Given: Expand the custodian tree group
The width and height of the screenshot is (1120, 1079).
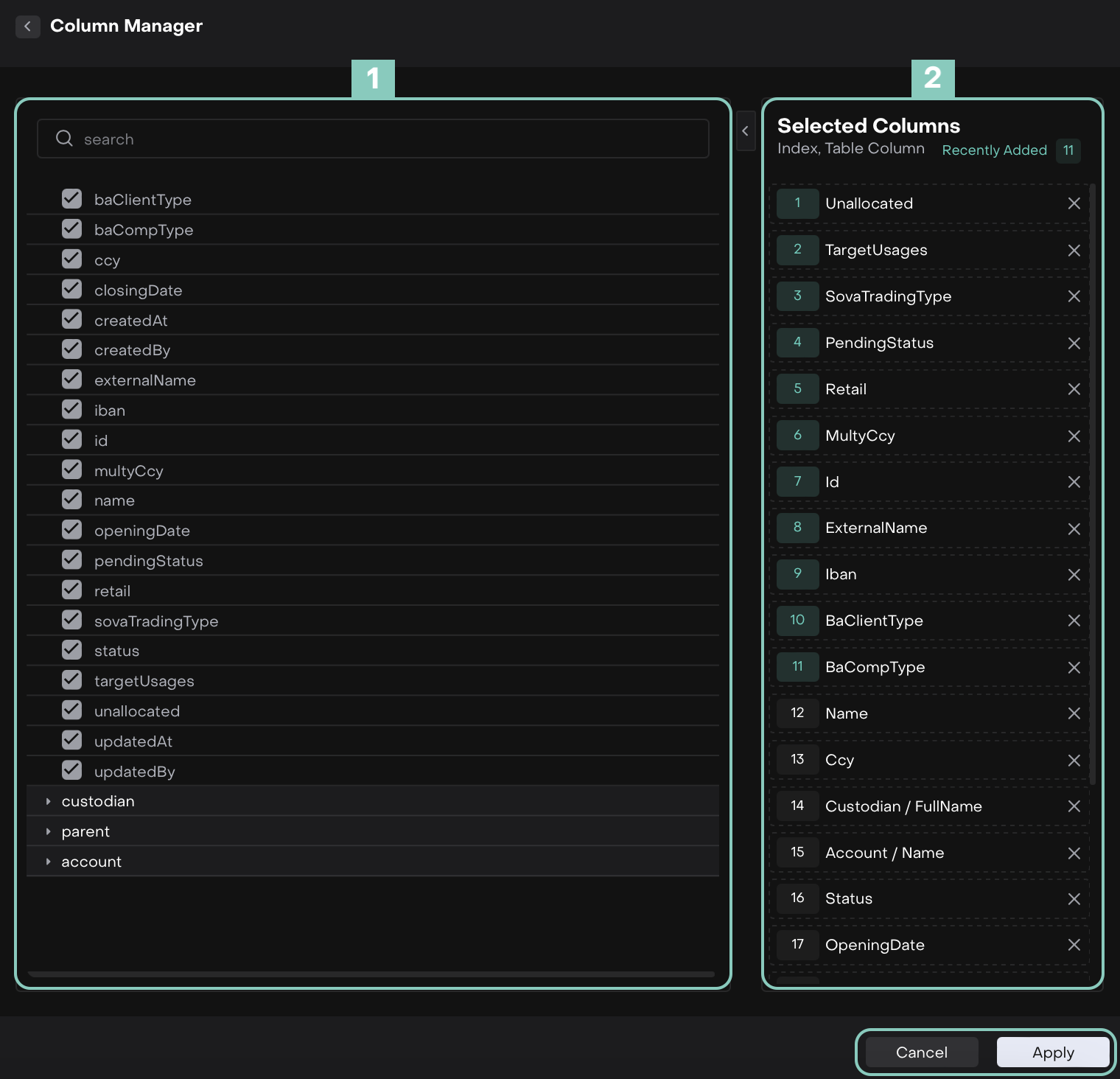Looking at the screenshot, I should tap(49, 801).
